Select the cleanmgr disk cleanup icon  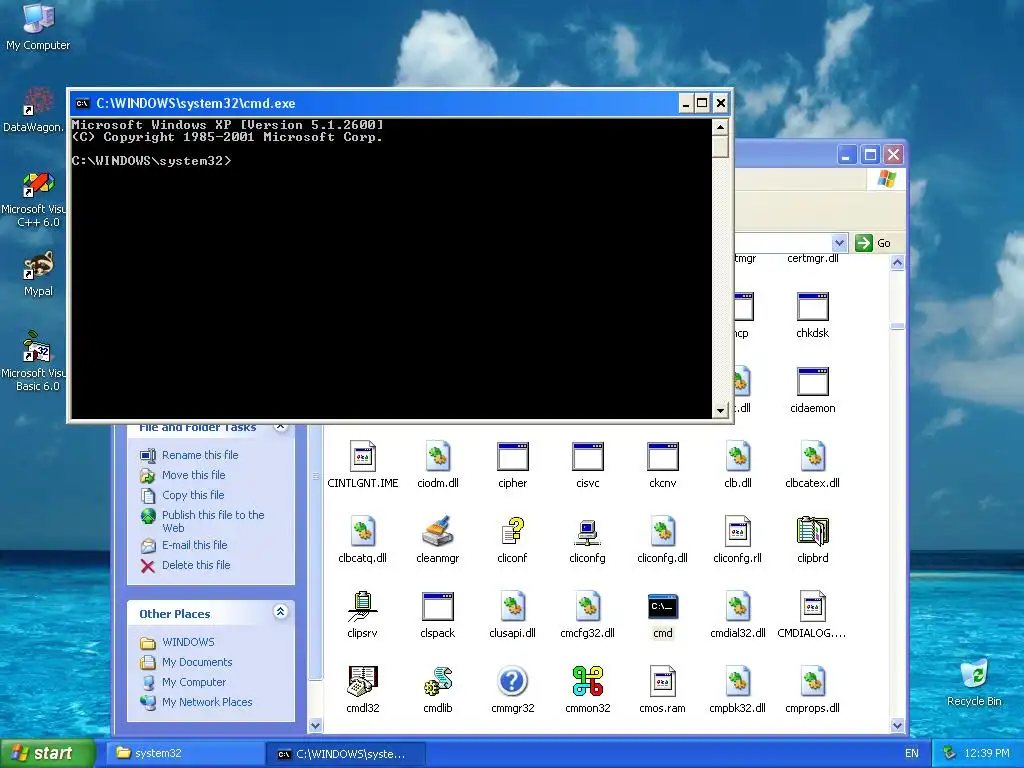[x=438, y=532]
